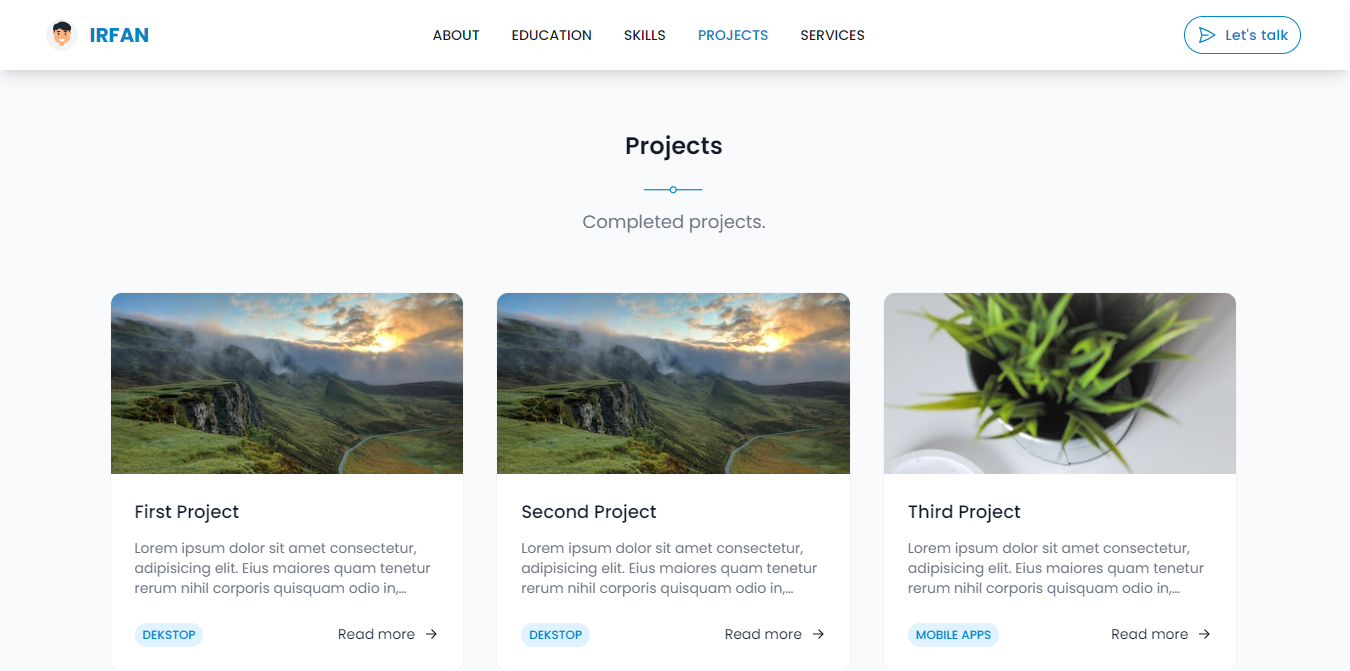Click the paper plane icon in Let's talk
The width and height of the screenshot is (1350, 671).
pyautogui.click(x=1206, y=35)
